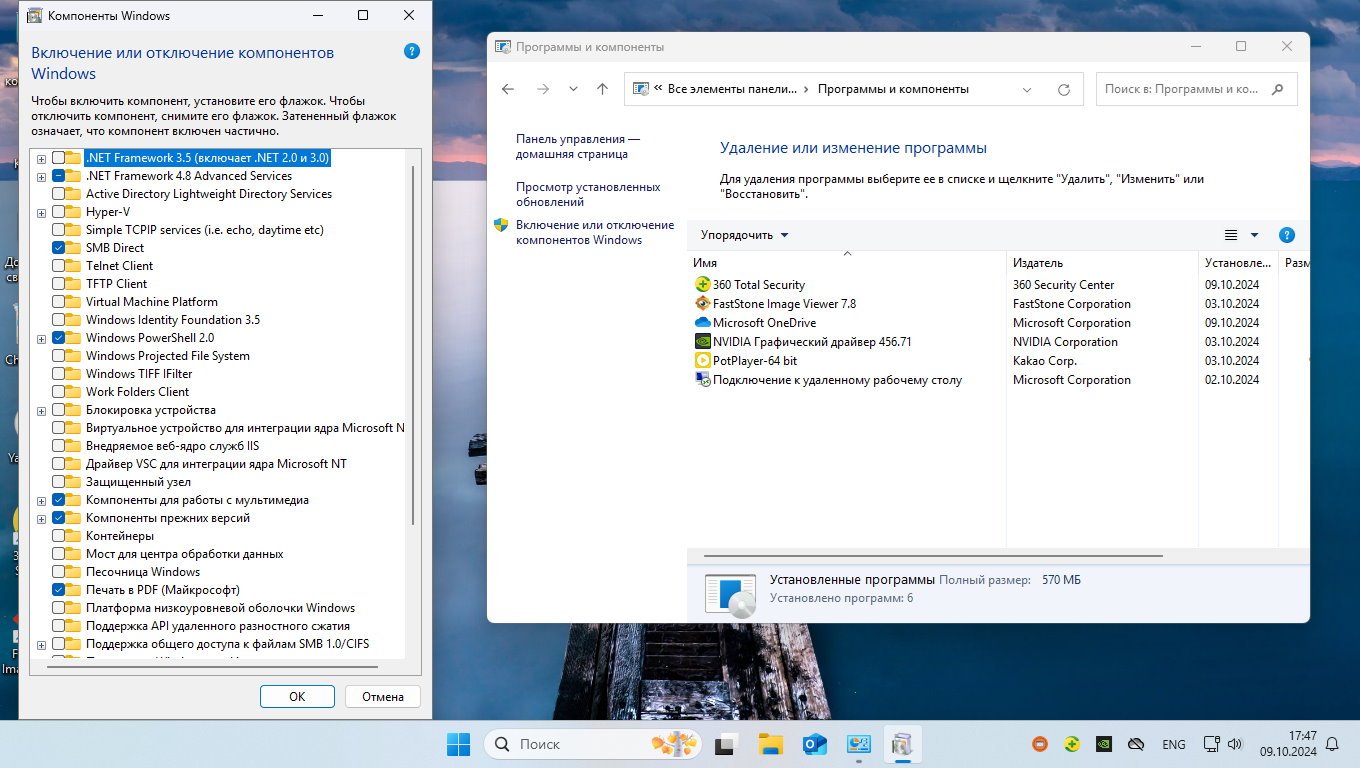
Task: Click the help icon in Programs toolbar
Action: 1287,235
